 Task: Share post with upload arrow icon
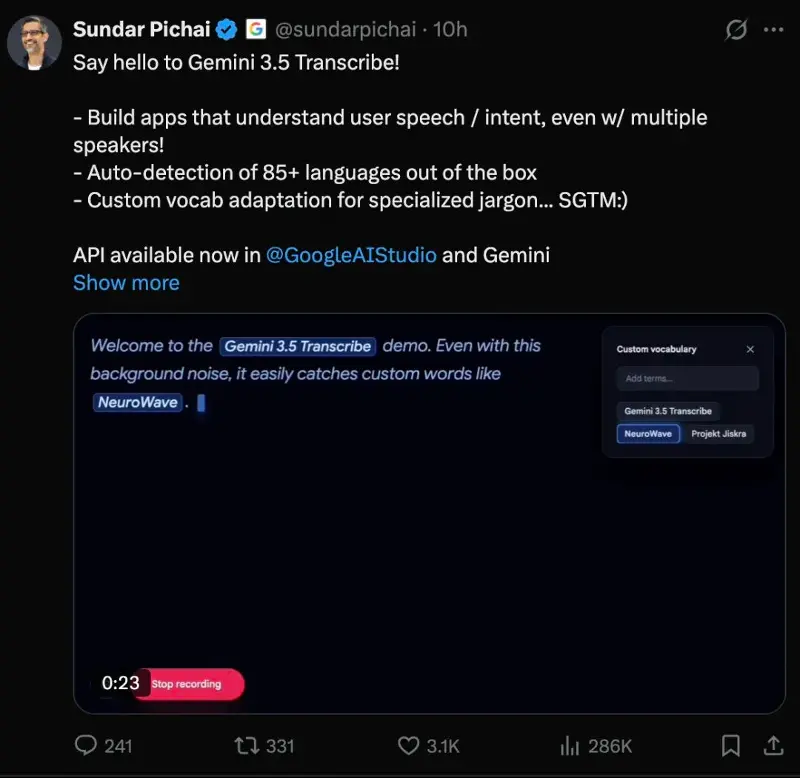773,745
